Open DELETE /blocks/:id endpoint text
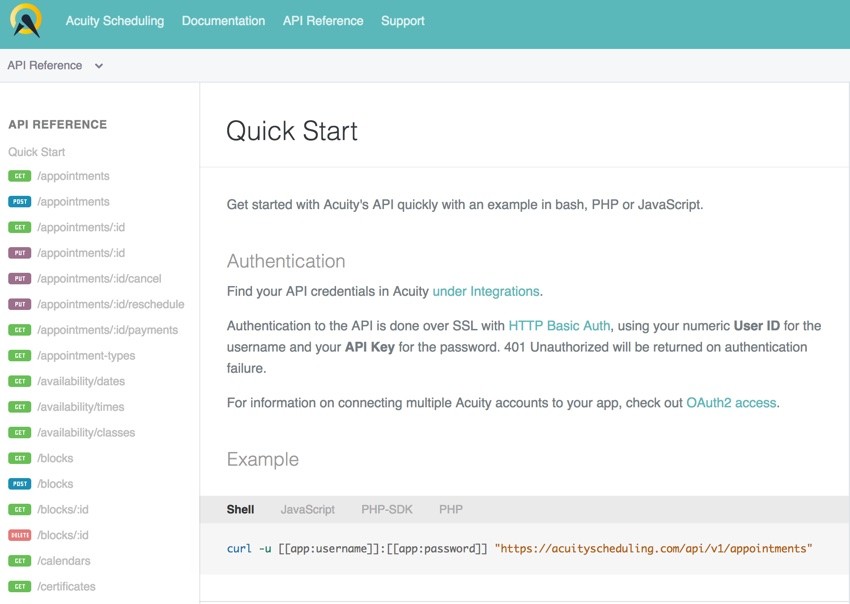The height and width of the screenshot is (604, 850). point(63,535)
